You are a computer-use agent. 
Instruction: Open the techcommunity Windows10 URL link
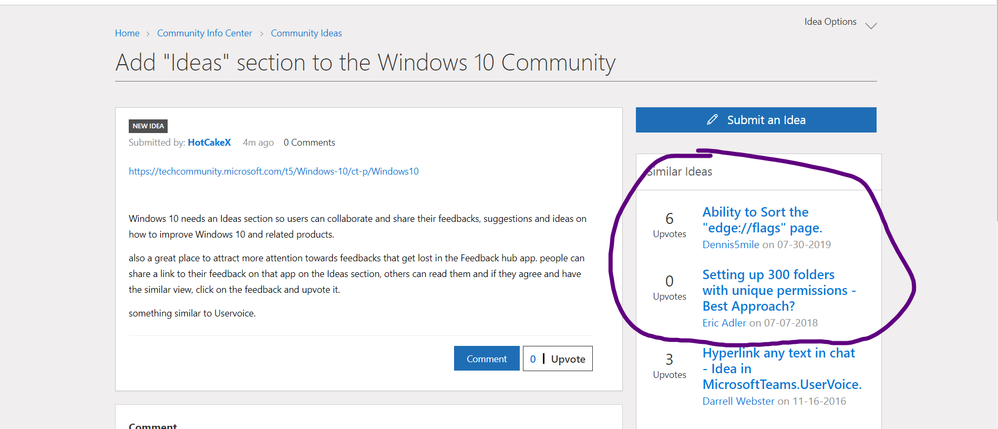[x=274, y=171]
